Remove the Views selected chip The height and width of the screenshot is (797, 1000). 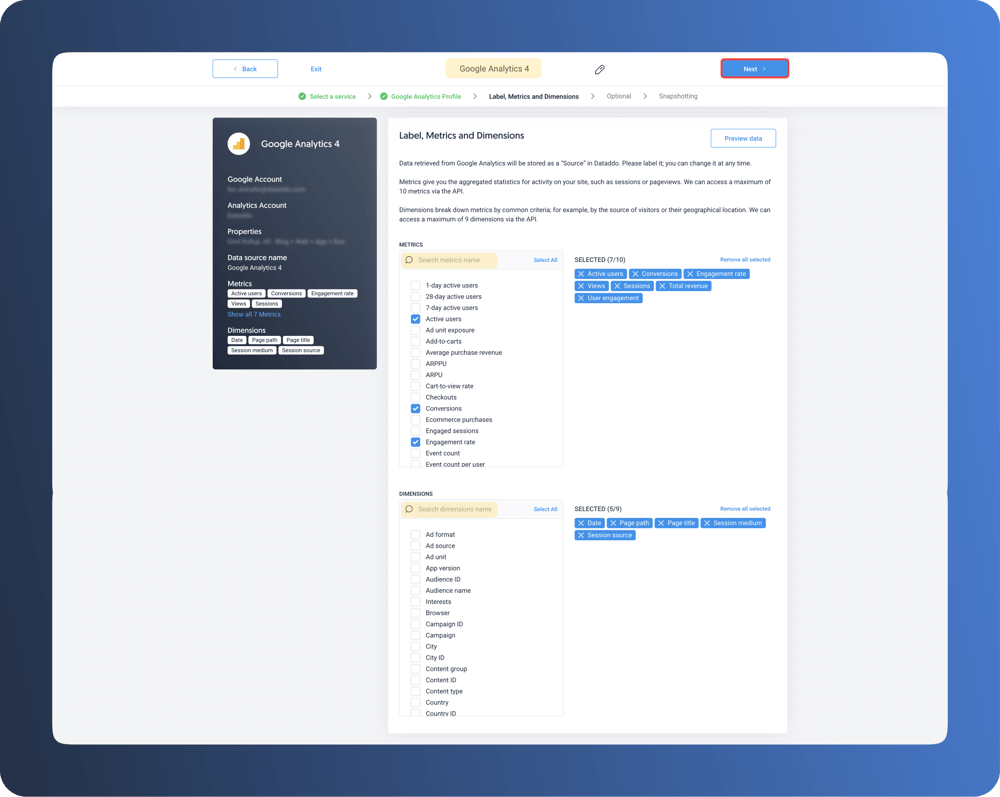point(580,286)
